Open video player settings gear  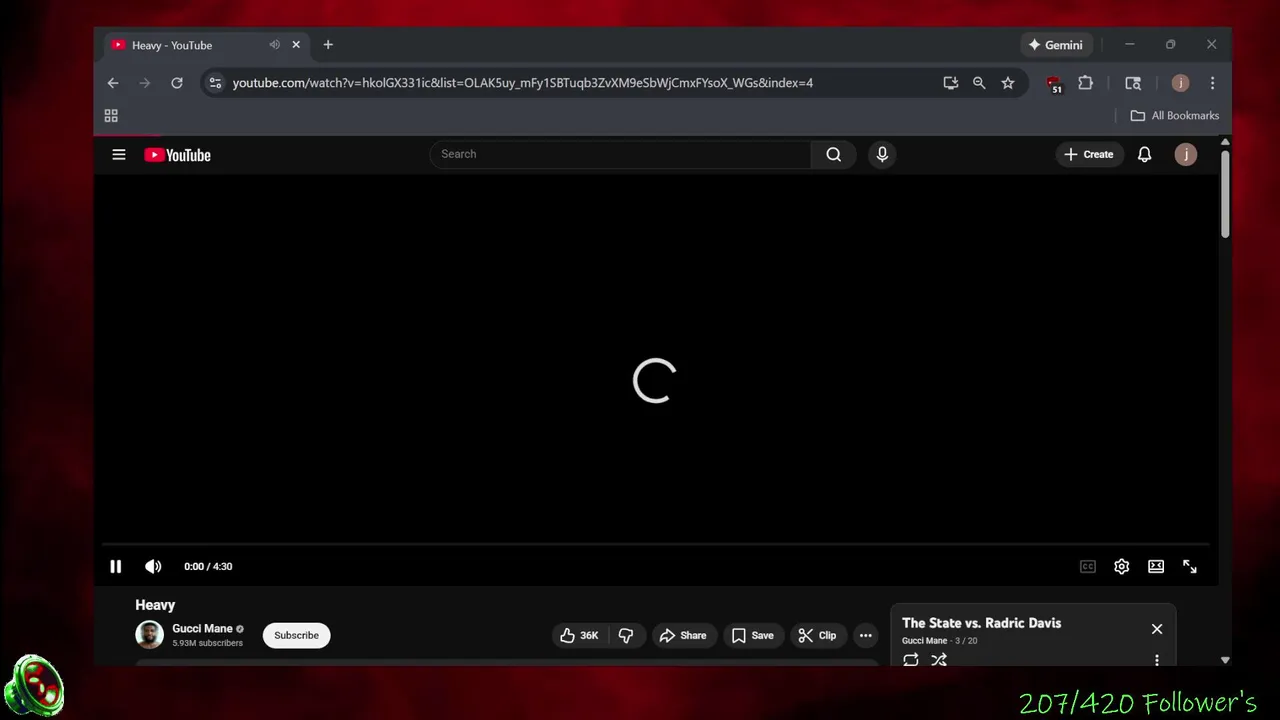pos(1122,566)
